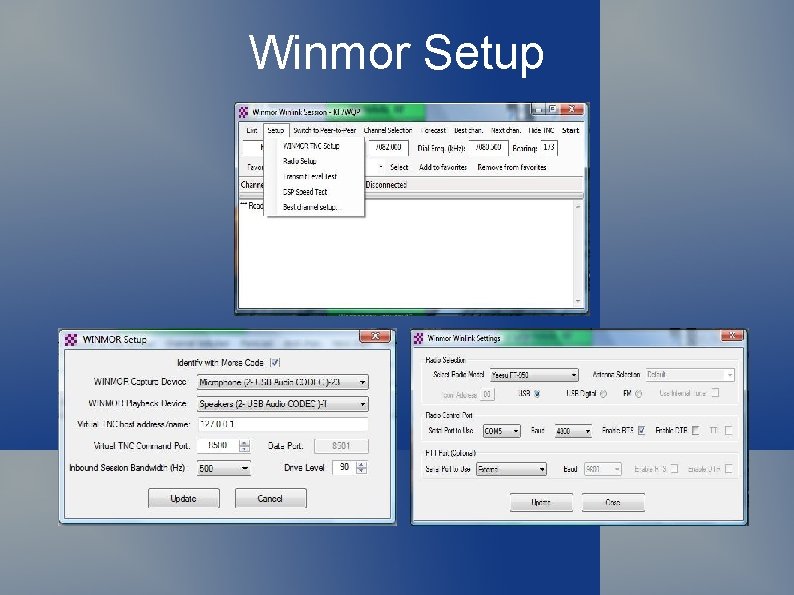The height and width of the screenshot is (595, 794).
Task: Select the USB radio button
Action: 537,393
